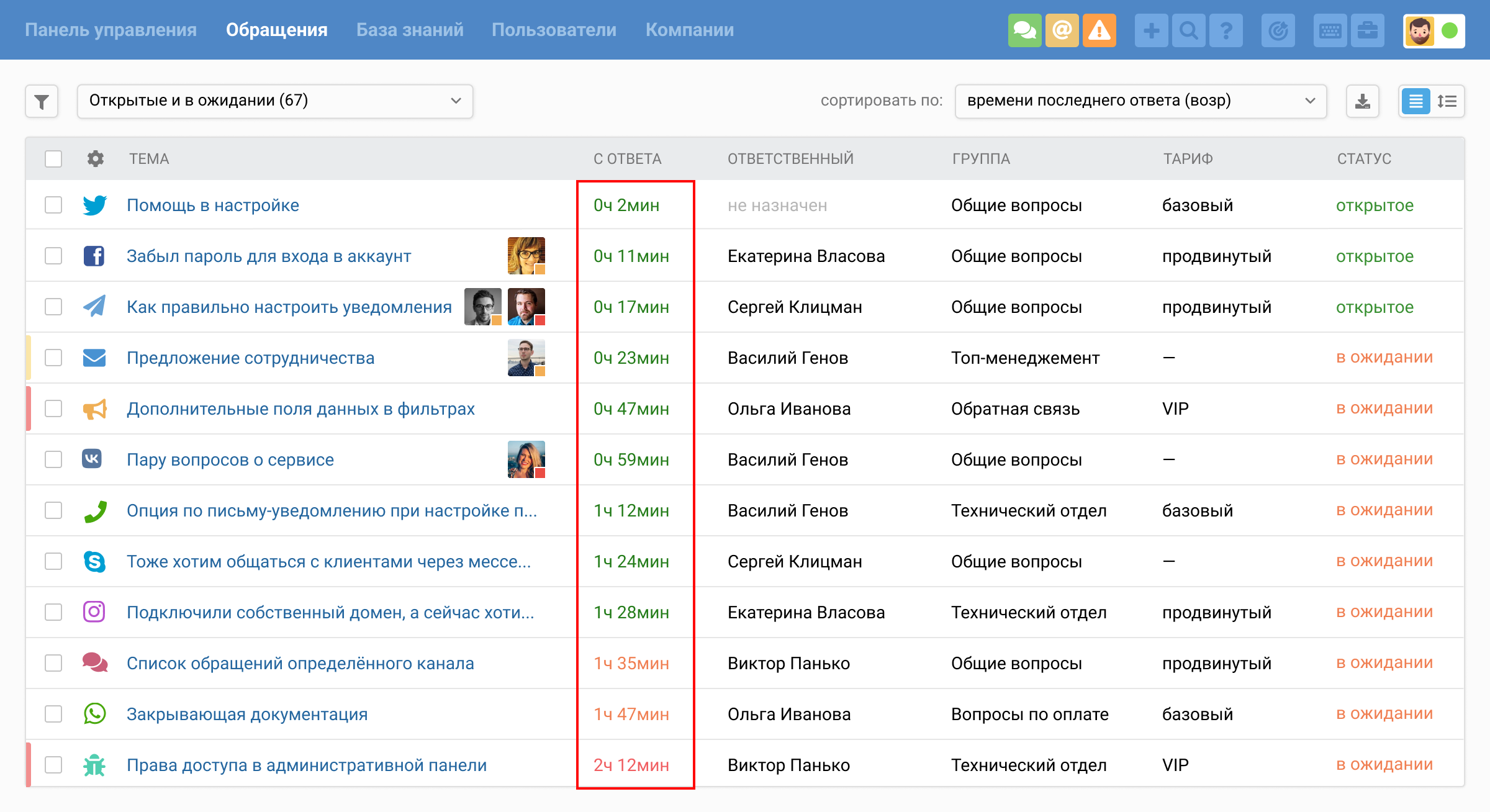1490x812 pixels.
Task: Check the box for Помощь в настройке
Action: click(53, 205)
